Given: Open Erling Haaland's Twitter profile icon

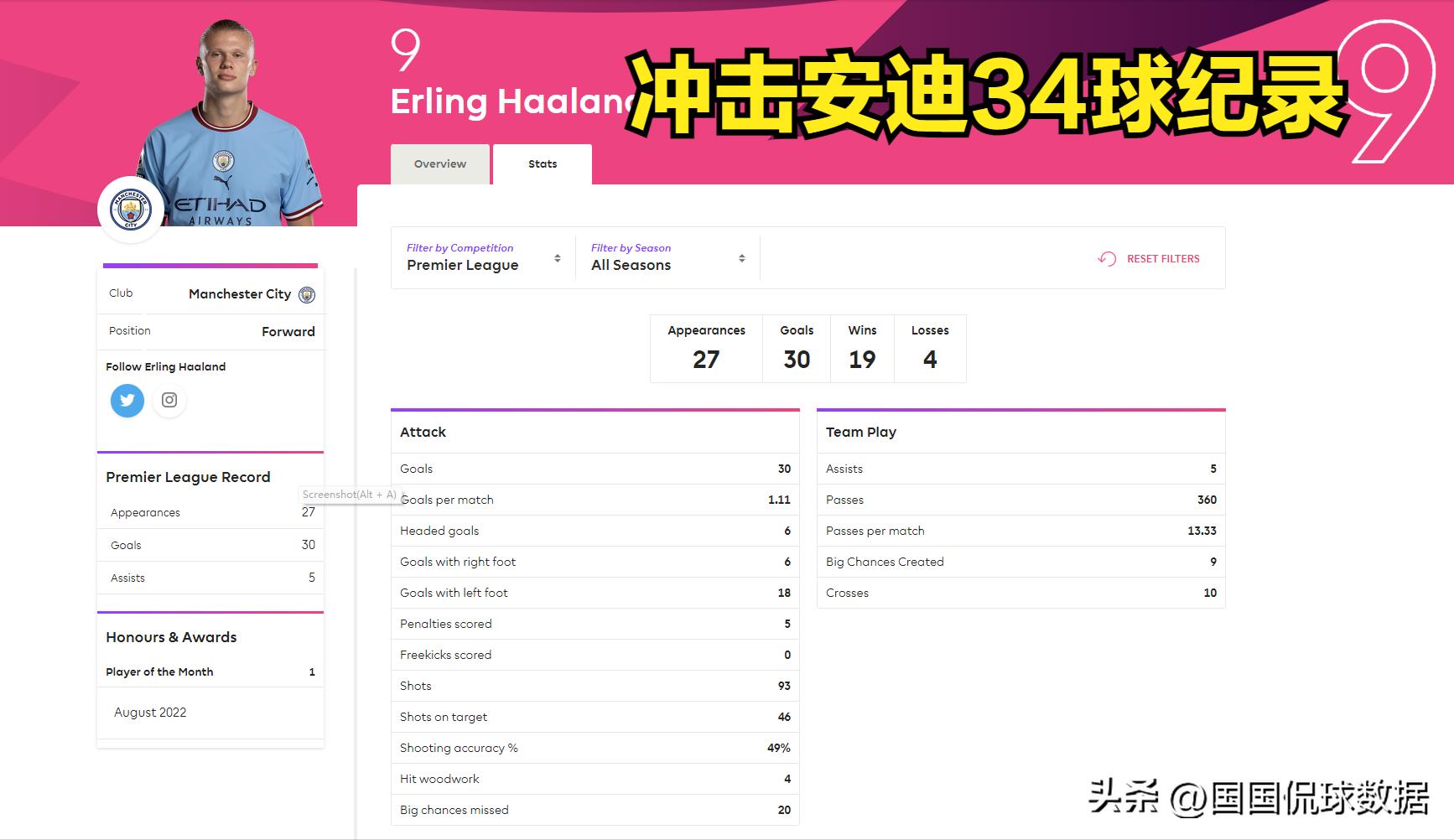Looking at the screenshot, I should (x=127, y=401).
